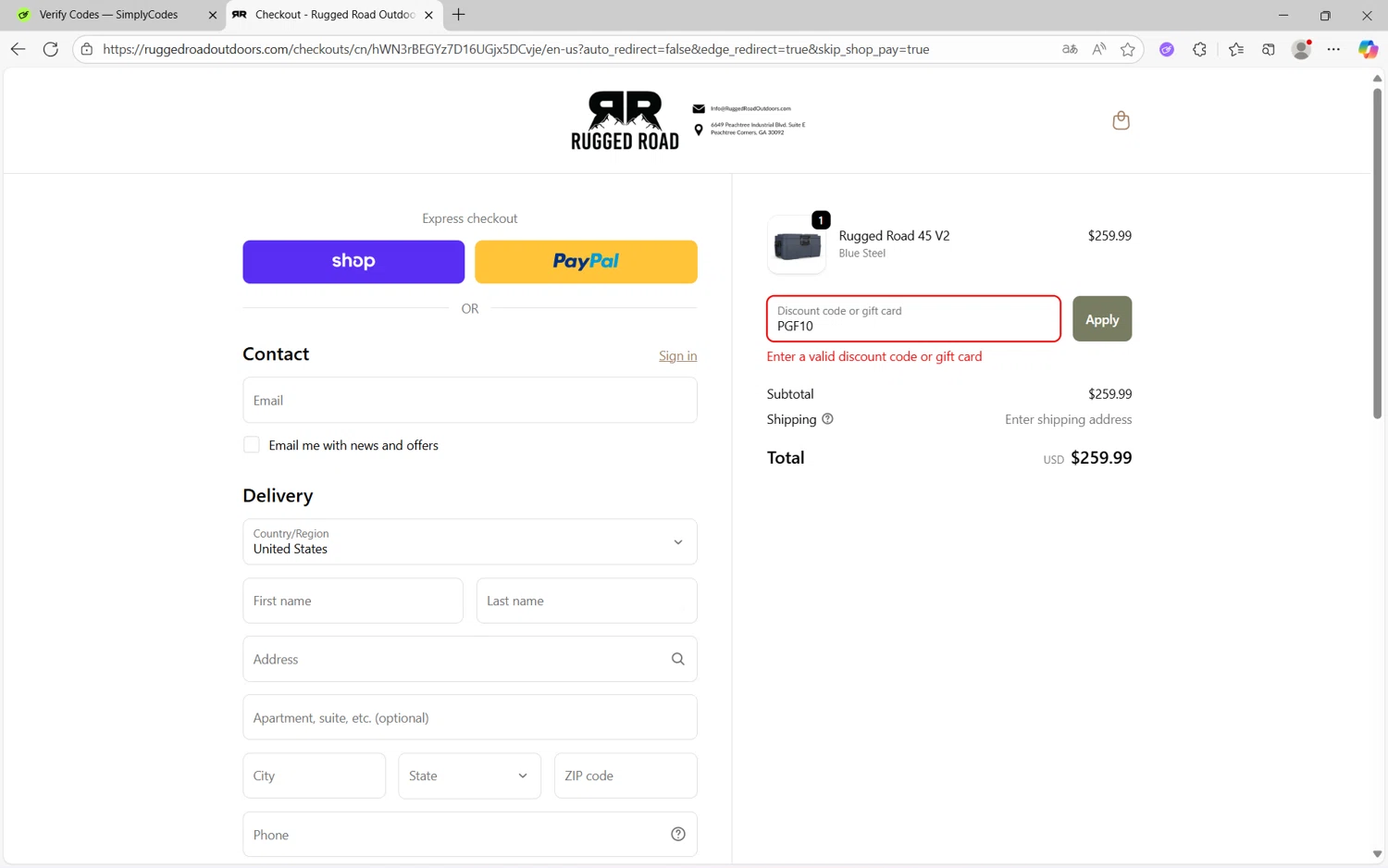Click the email envelope icon in header
The image size is (1388, 868).
[699, 108]
